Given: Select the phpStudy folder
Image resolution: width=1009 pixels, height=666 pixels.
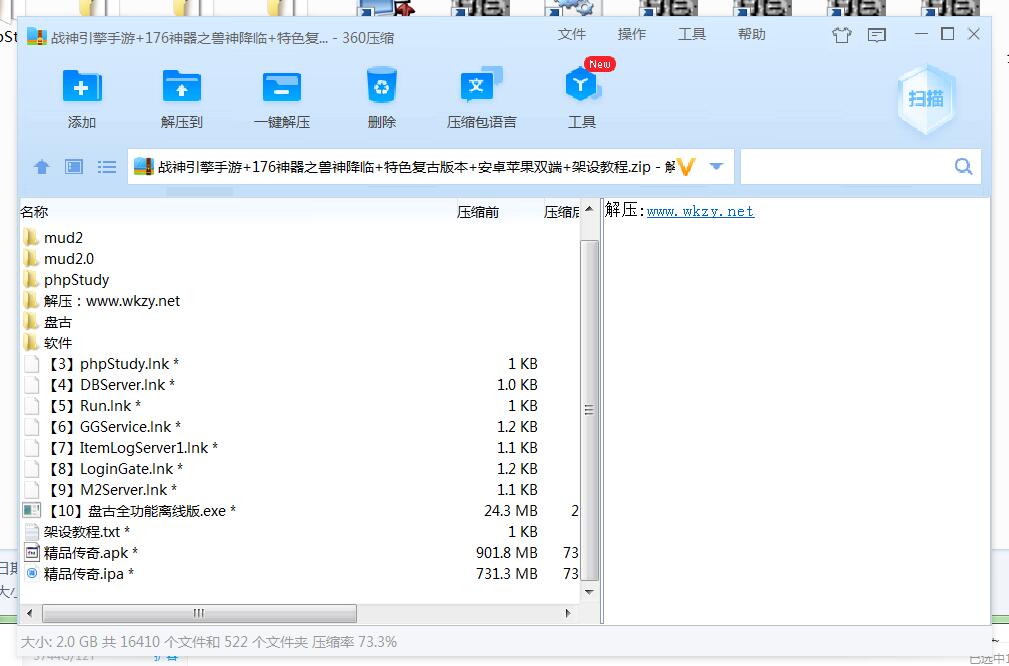Looking at the screenshot, I should point(76,280).
